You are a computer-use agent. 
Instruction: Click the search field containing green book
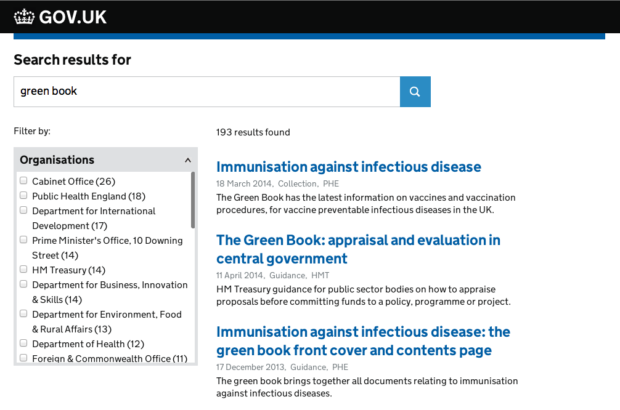click(x=207, y=92)
